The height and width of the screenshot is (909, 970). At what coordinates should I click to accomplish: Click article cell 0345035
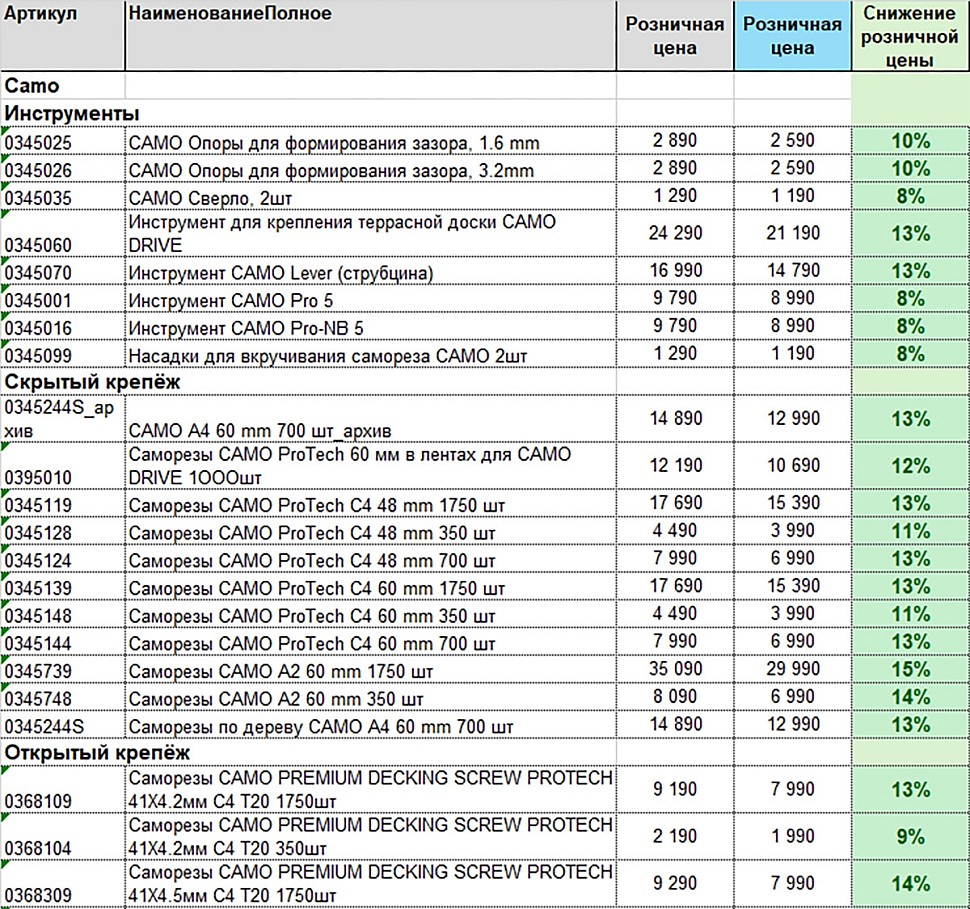pyautogui.click(x=62, y=197)
